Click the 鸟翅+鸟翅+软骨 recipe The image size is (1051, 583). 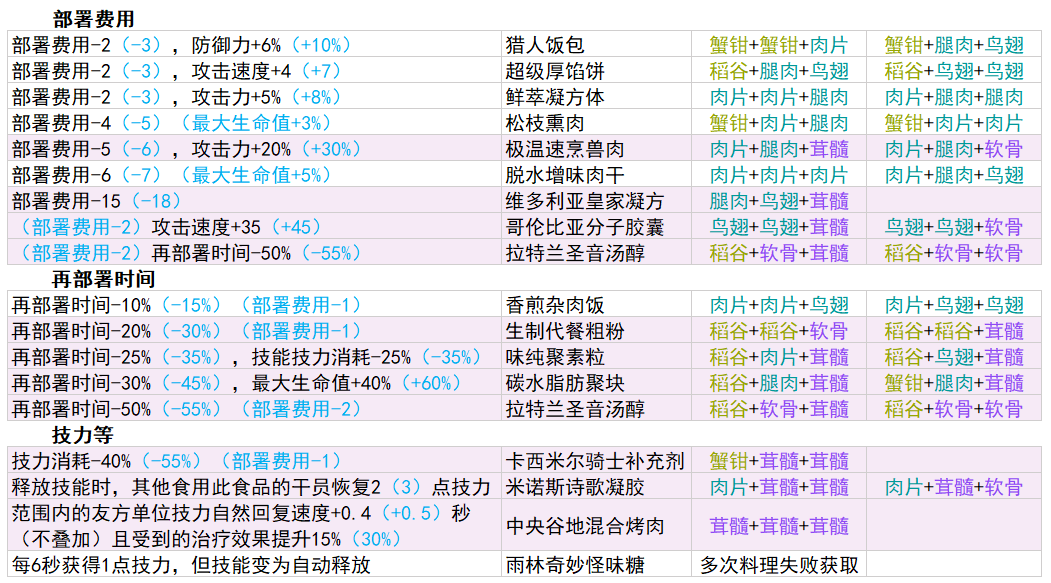click(954, 227)
